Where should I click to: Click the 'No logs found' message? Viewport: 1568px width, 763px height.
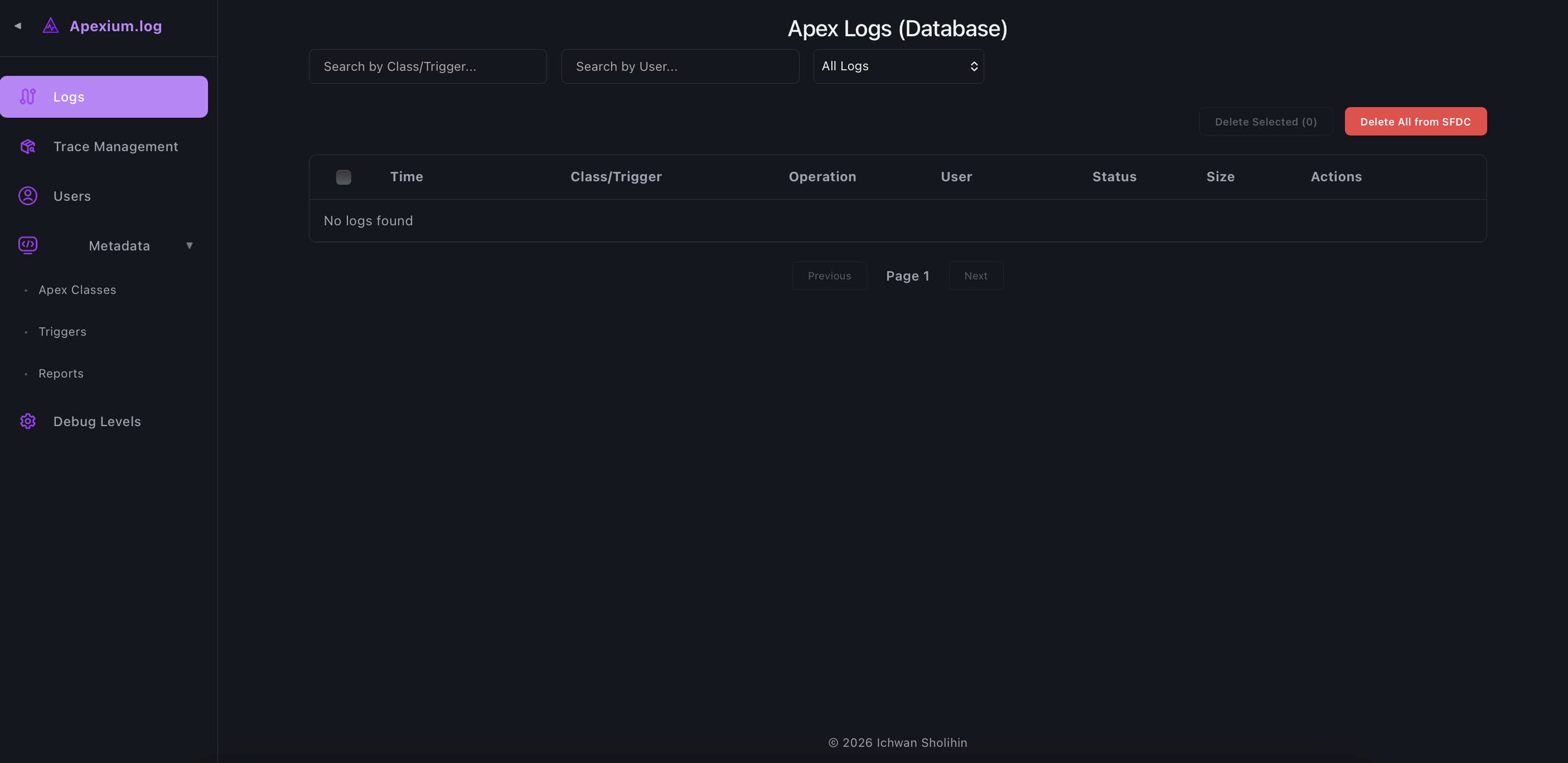[368, 220]
